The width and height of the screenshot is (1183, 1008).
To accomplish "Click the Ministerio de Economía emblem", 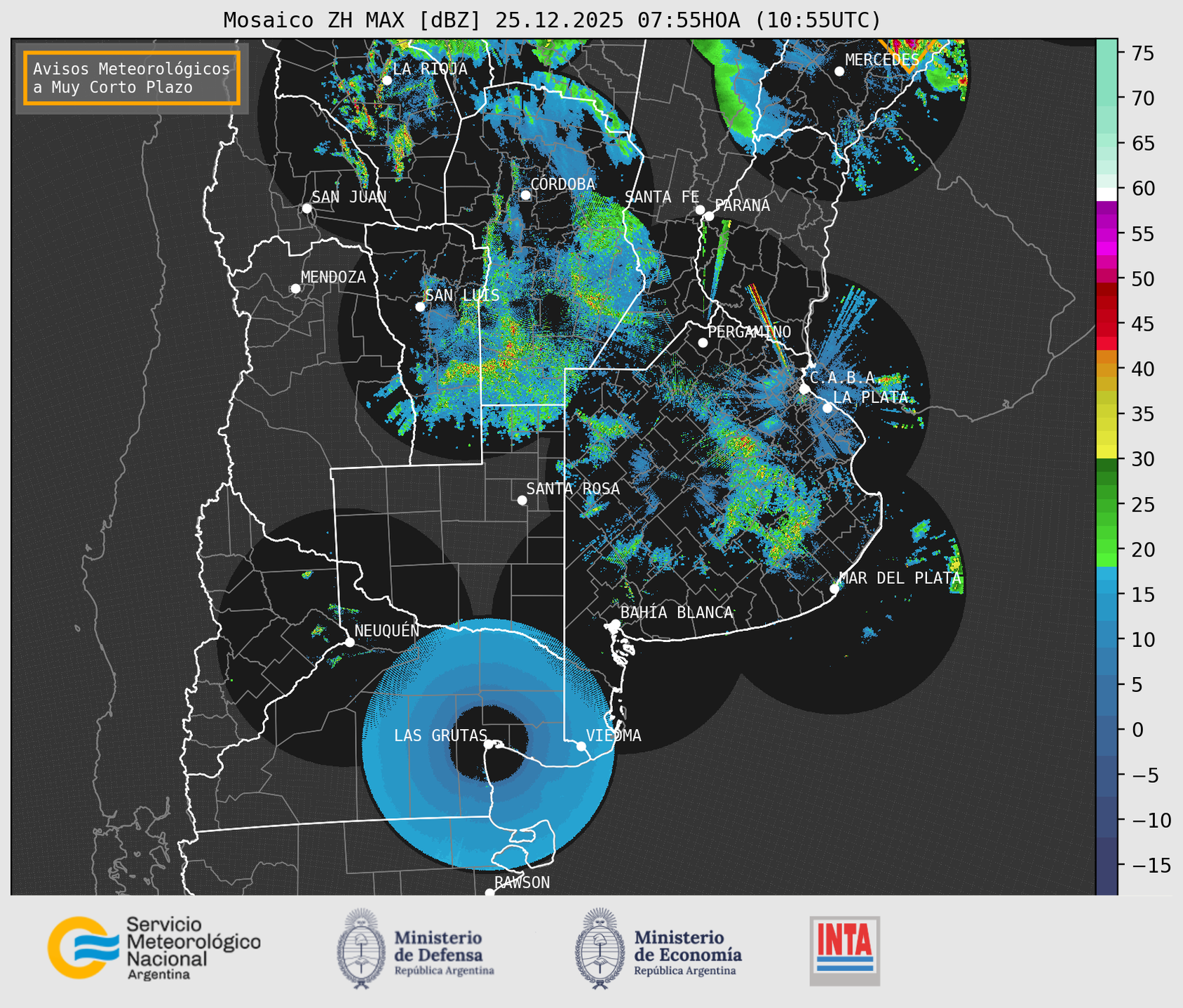I will 600,948.
